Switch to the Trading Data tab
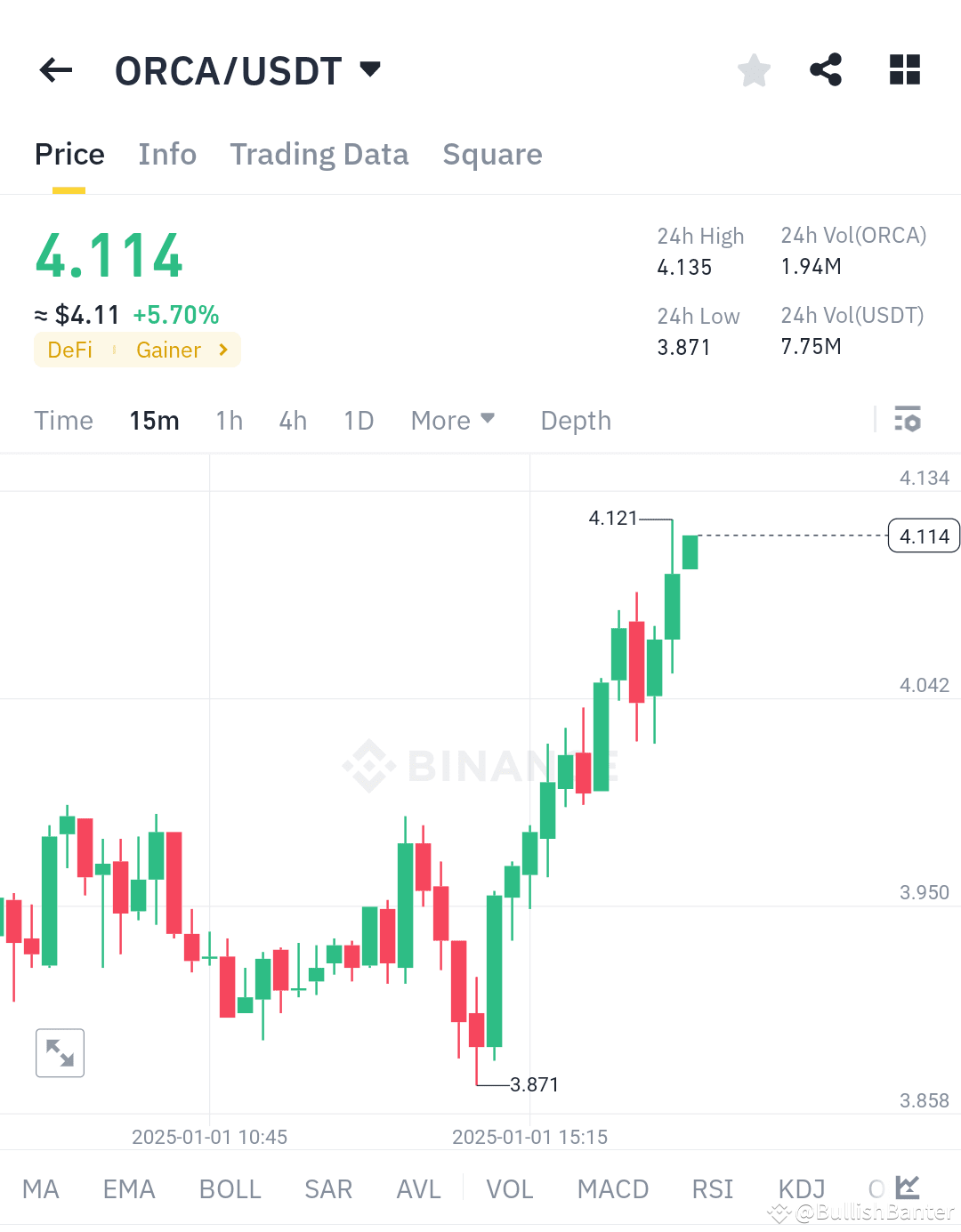961x1232 pixels. coord(319,154)
